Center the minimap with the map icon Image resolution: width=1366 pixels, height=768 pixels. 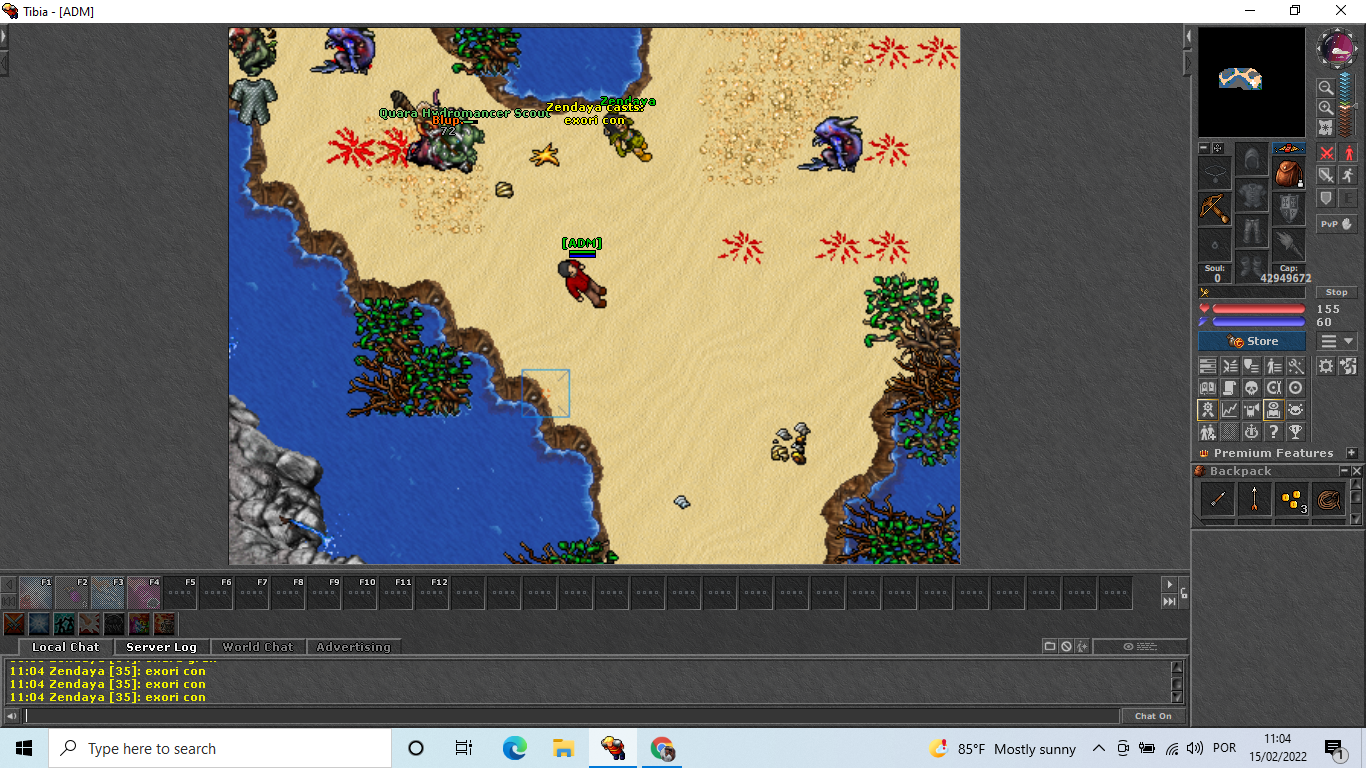click(1327, 127)
